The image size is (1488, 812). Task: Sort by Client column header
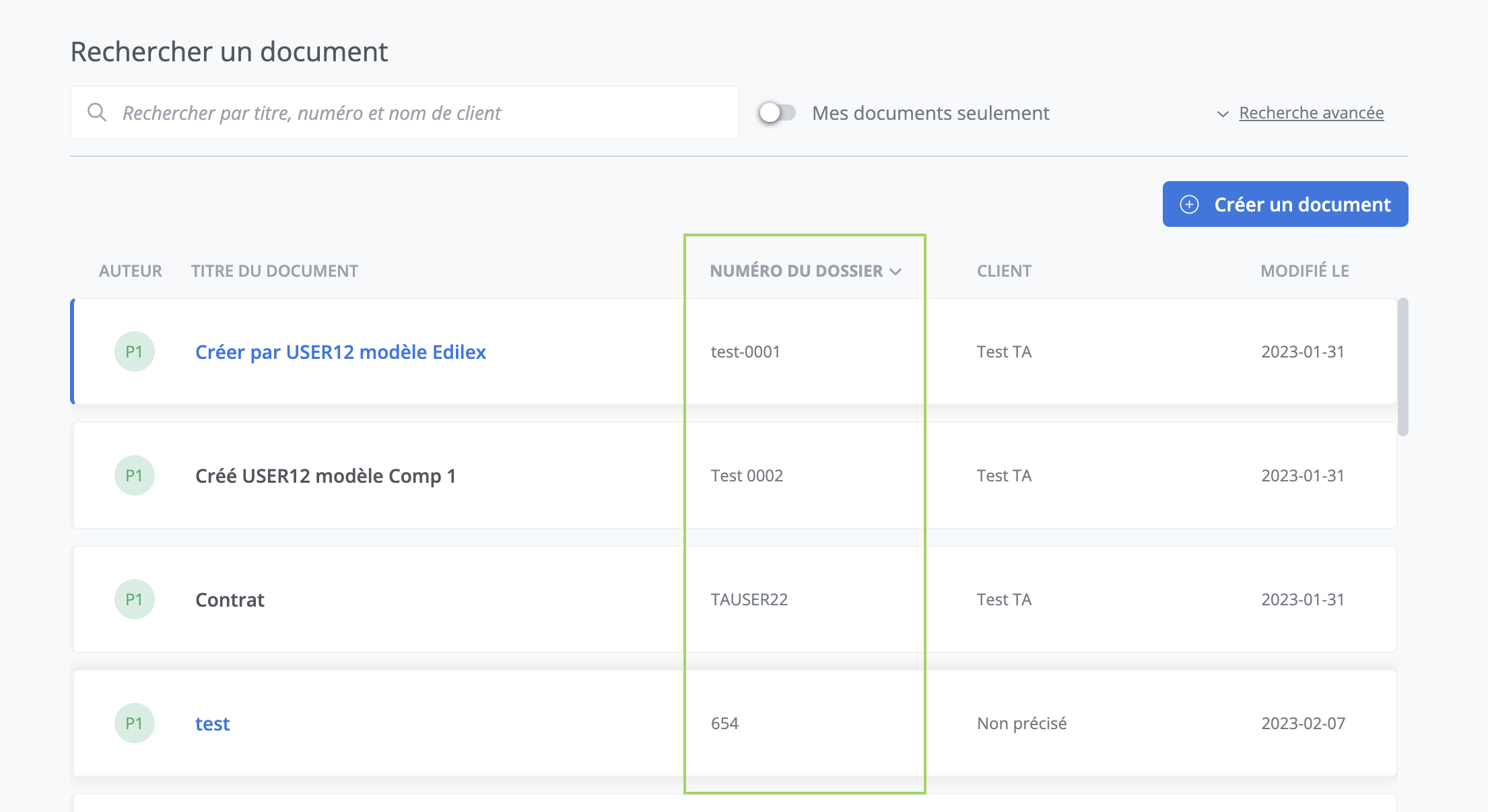(1004, 271)
